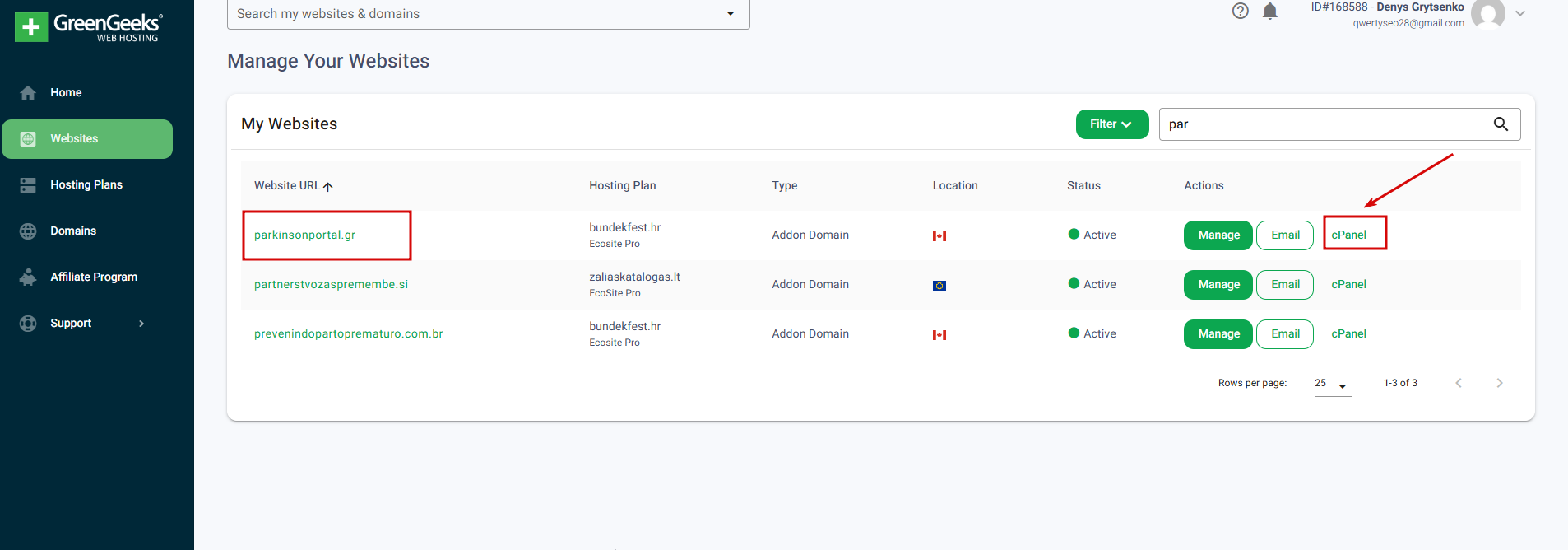Open cPanel for partnerstvozaspremembe.si
Screen dimensions: 1568x550
click(x=1348, y=285)
